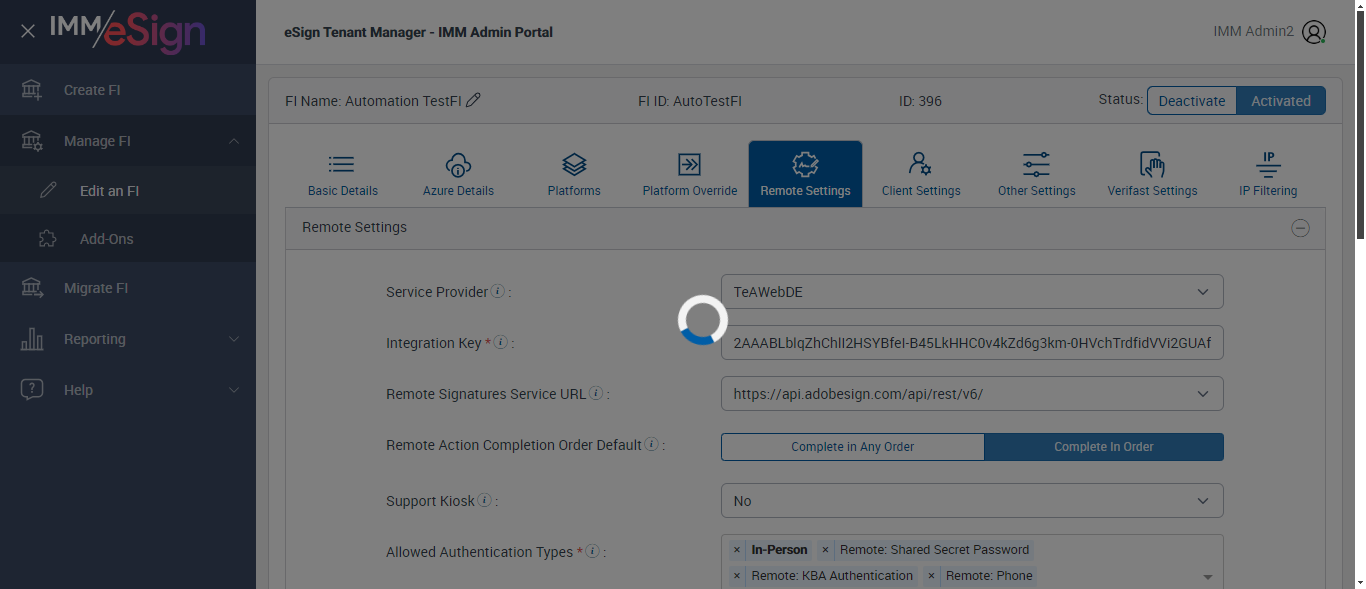Open the IMM Admin2 user profile icon
1366x589 pixels.
click(1314, 32)
